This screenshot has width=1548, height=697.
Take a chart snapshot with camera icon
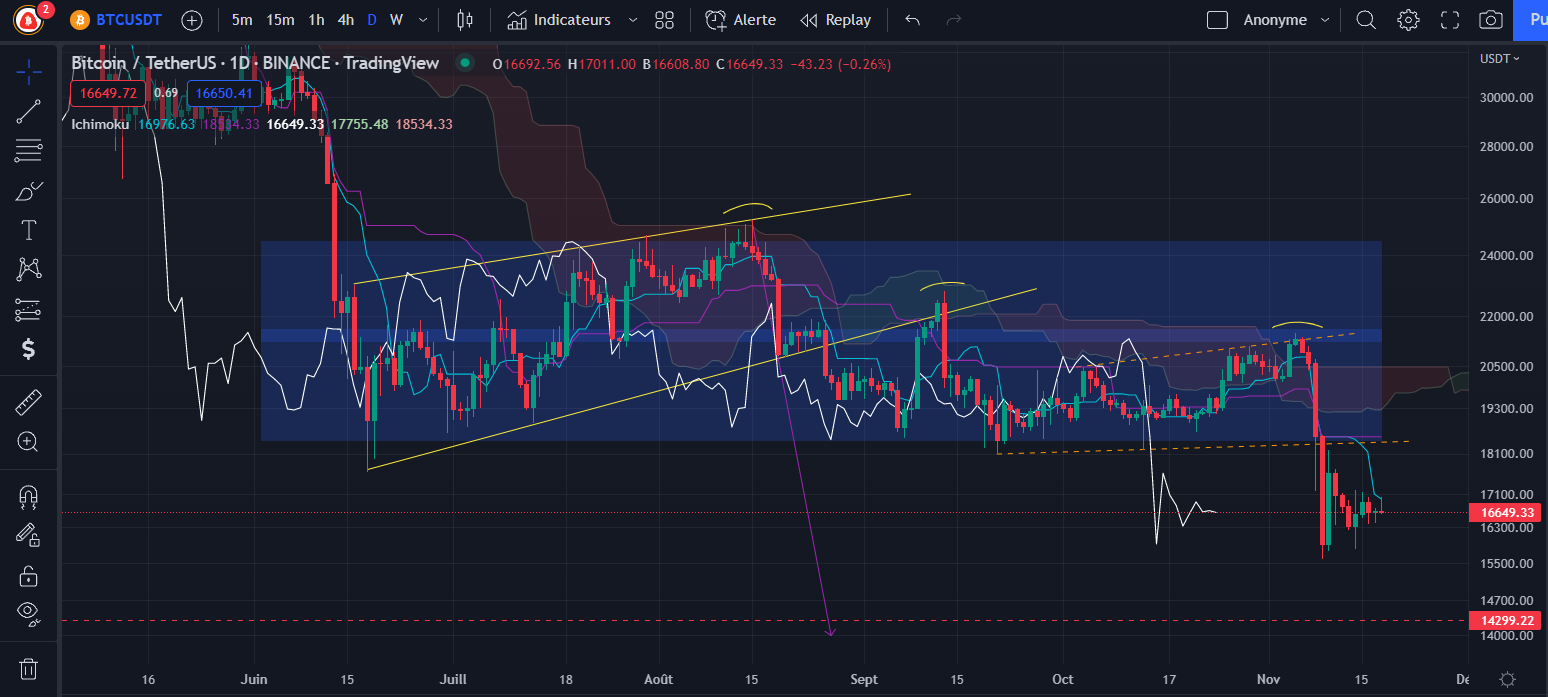[x=1490, y=19]
